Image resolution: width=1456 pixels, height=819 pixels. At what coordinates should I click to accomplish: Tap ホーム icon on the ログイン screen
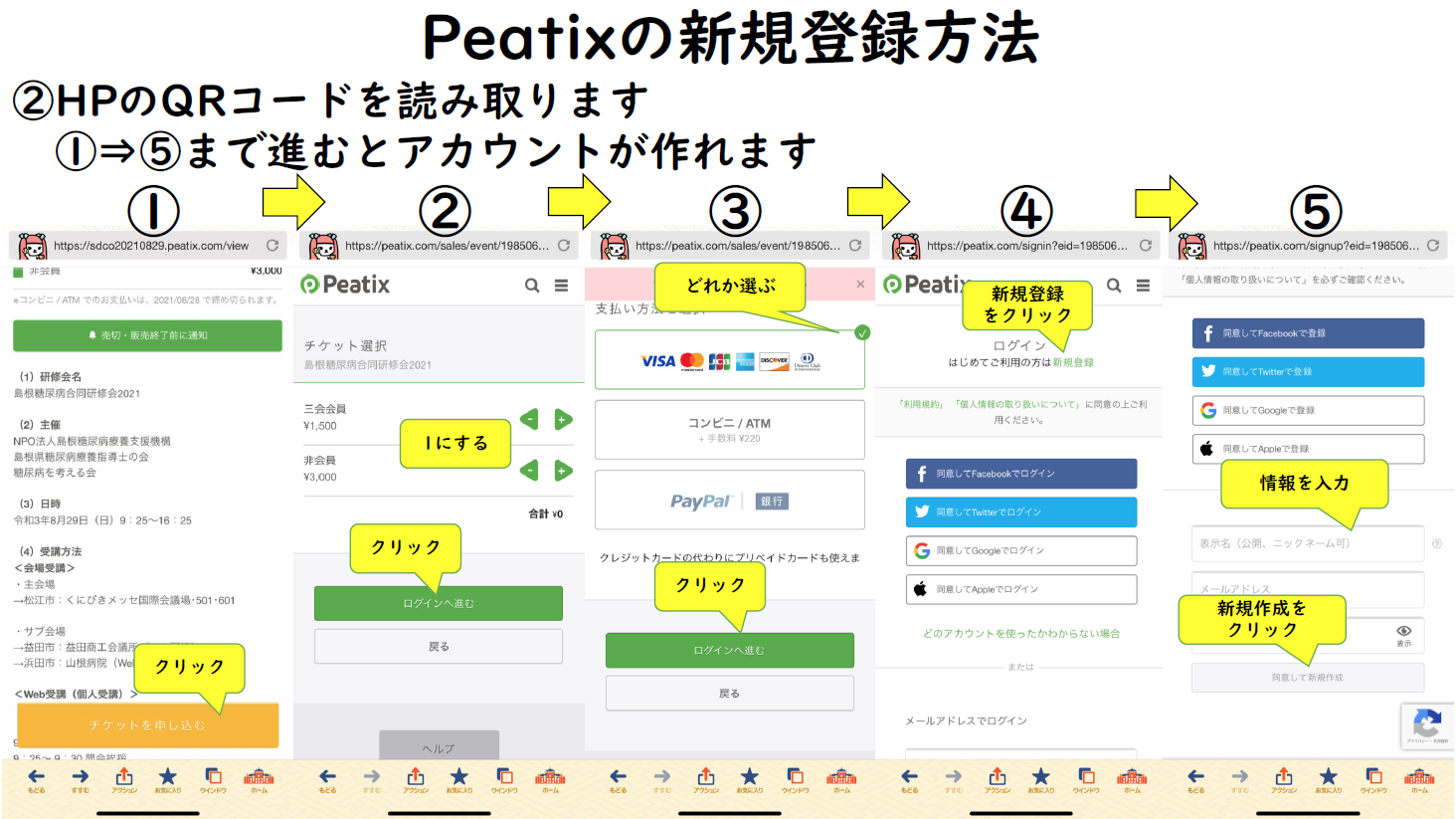(1132, 780)
